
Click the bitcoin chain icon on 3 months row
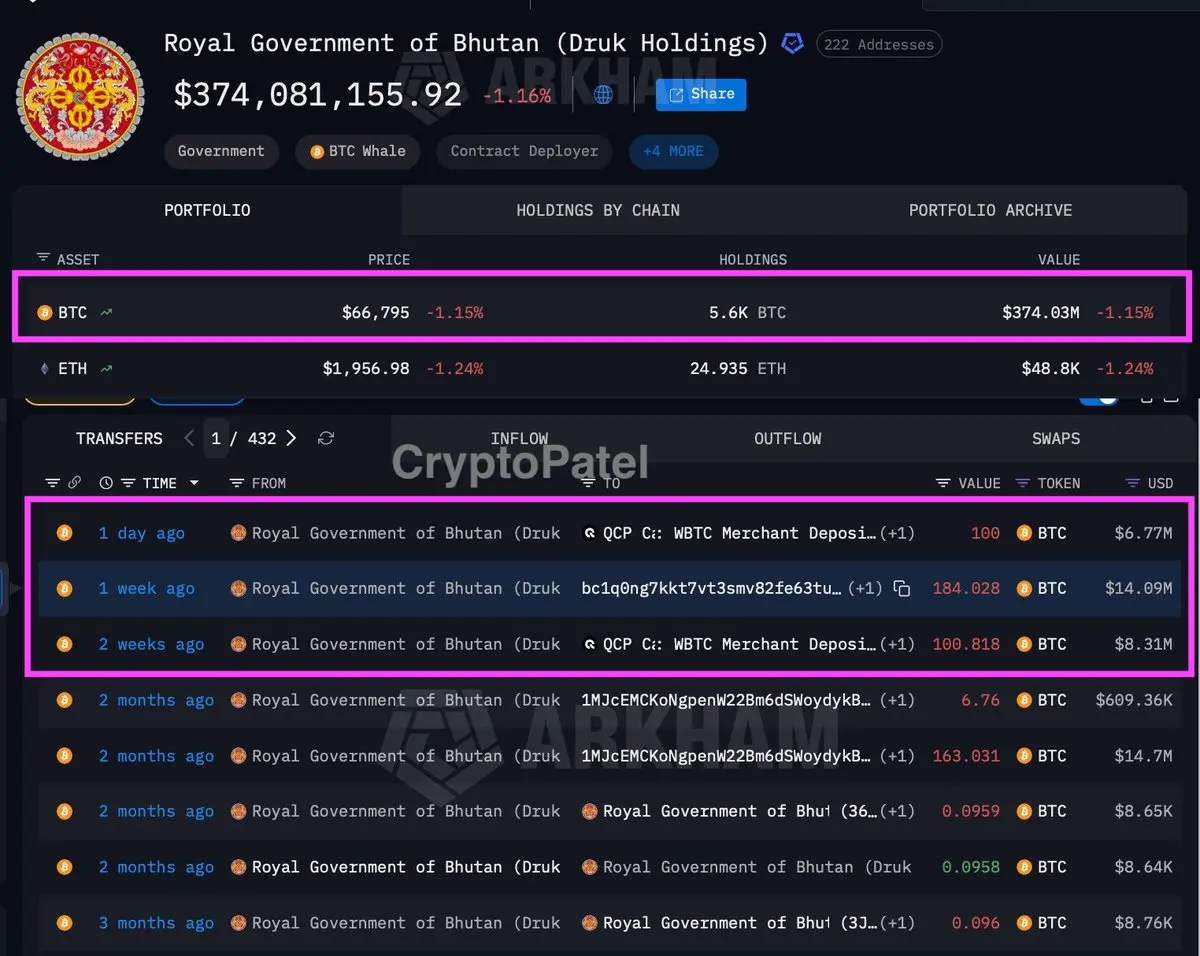[x=64, y=923]
